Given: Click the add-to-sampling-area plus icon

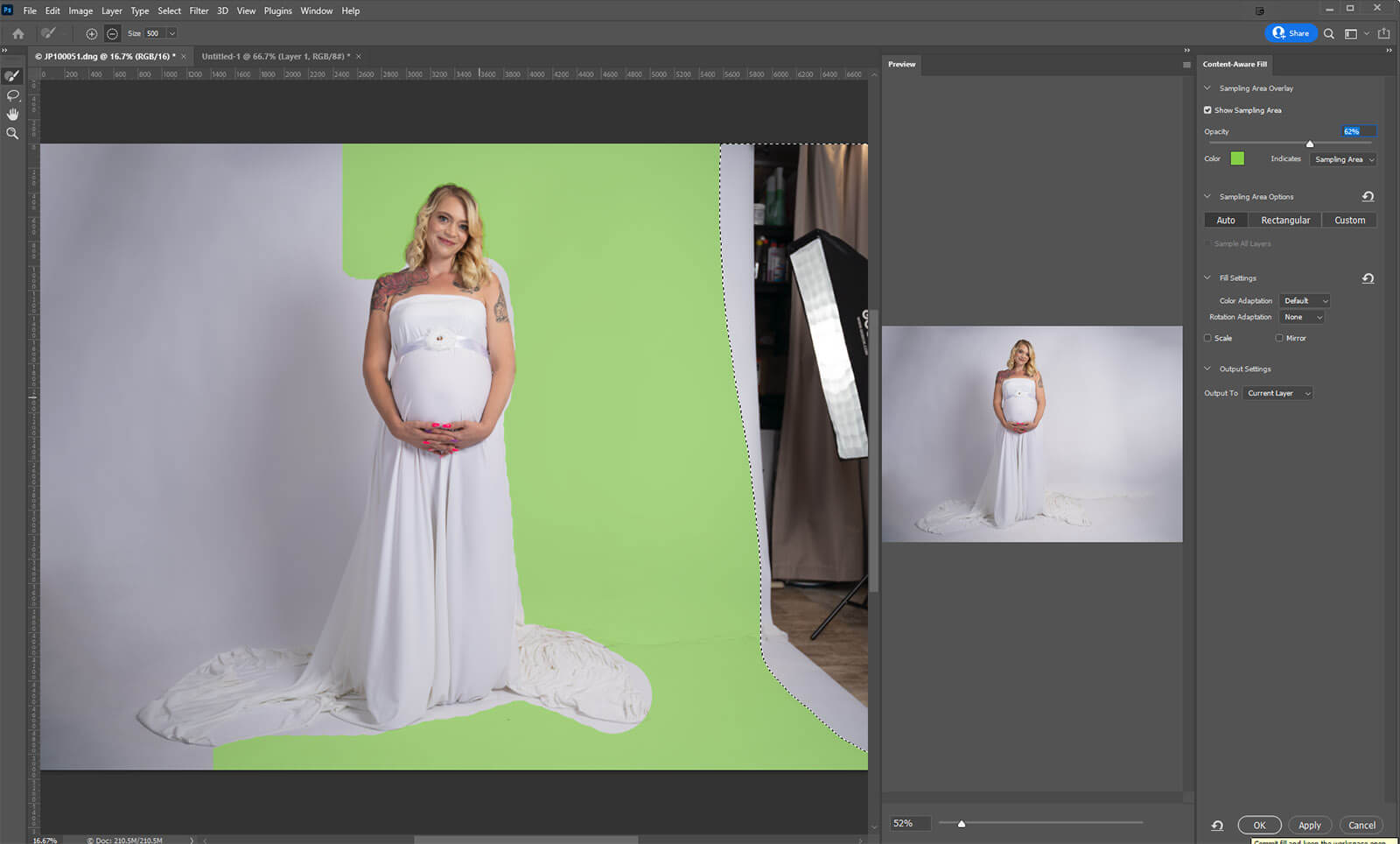Looking at the screenshot, I should coord(92,34).
